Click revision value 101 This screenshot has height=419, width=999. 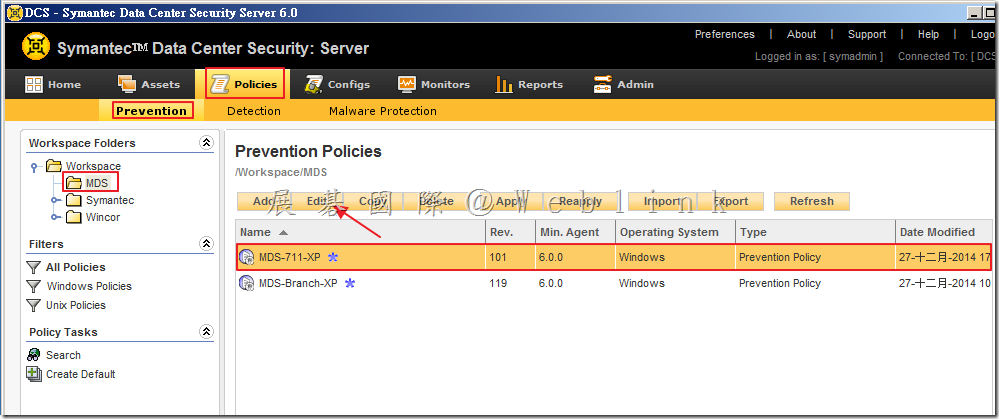[x=498, y=258]
